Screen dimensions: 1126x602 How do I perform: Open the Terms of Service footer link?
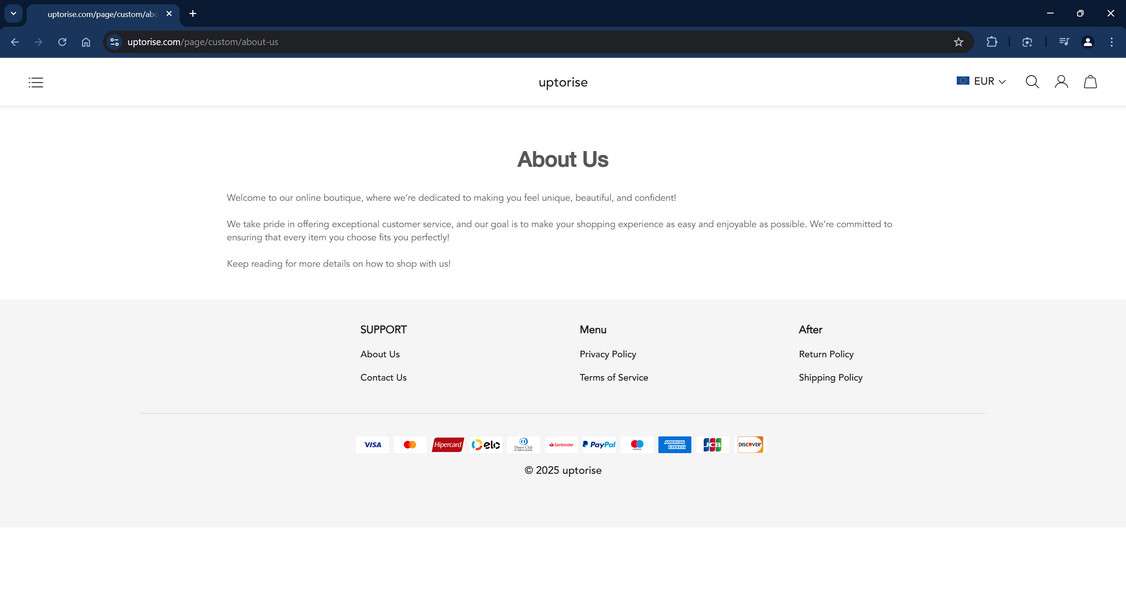(x=614, y=377)
